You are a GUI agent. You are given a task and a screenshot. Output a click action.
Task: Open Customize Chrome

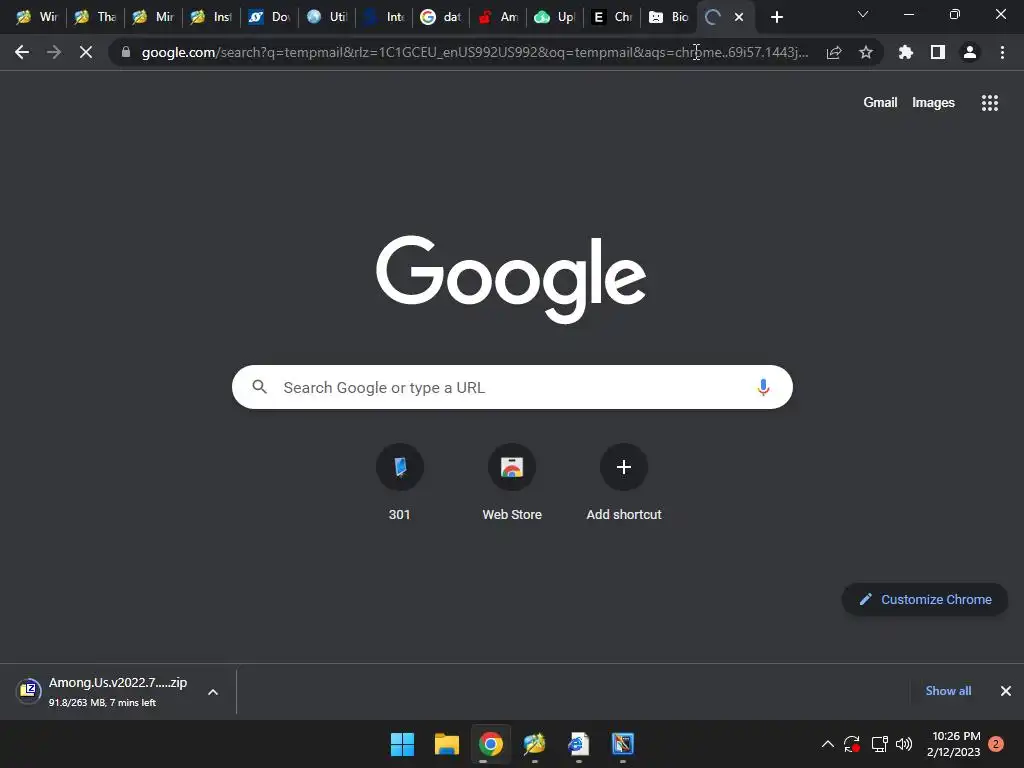click(925, 600)
